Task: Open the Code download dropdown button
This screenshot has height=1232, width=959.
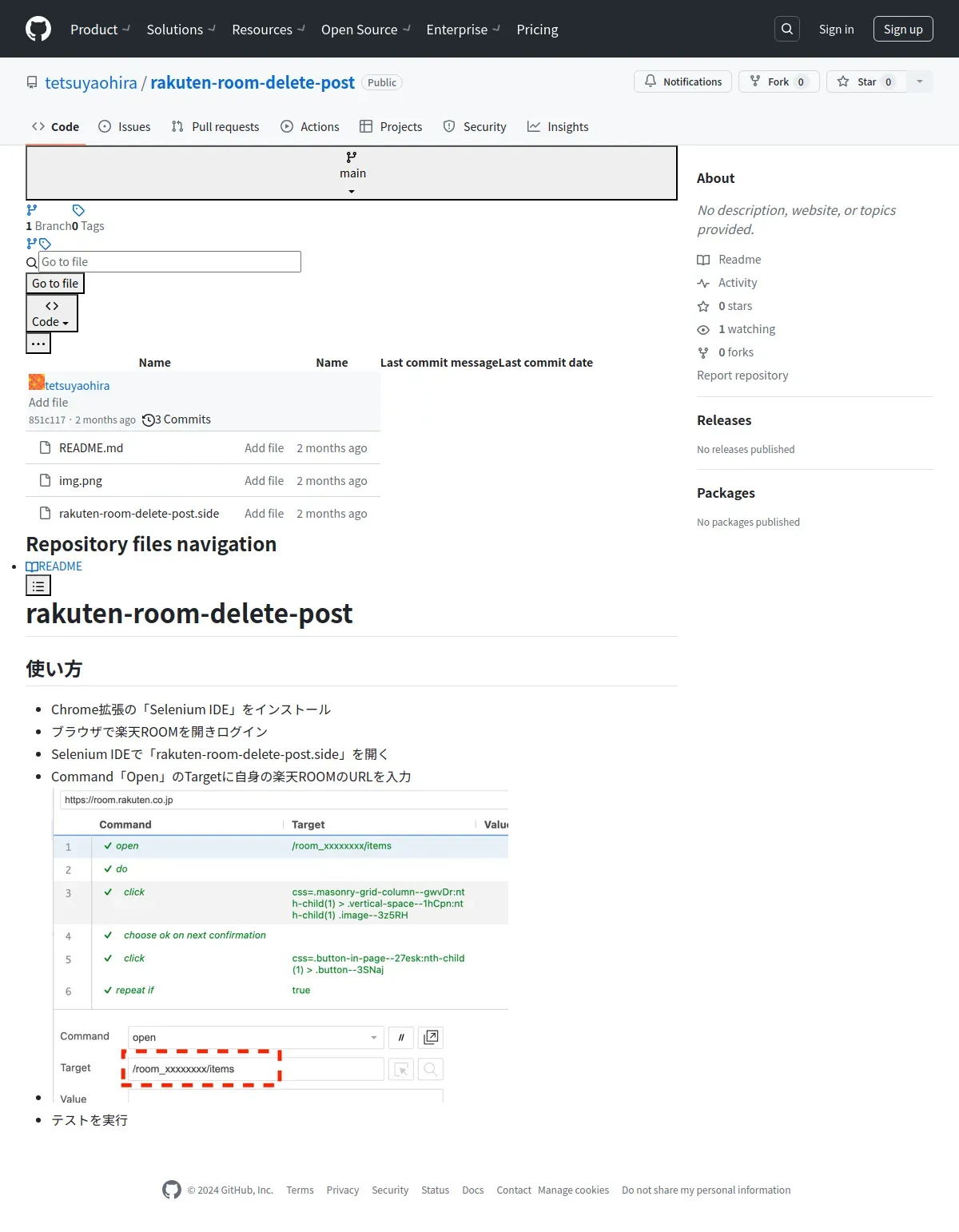Action: point(52,313)
